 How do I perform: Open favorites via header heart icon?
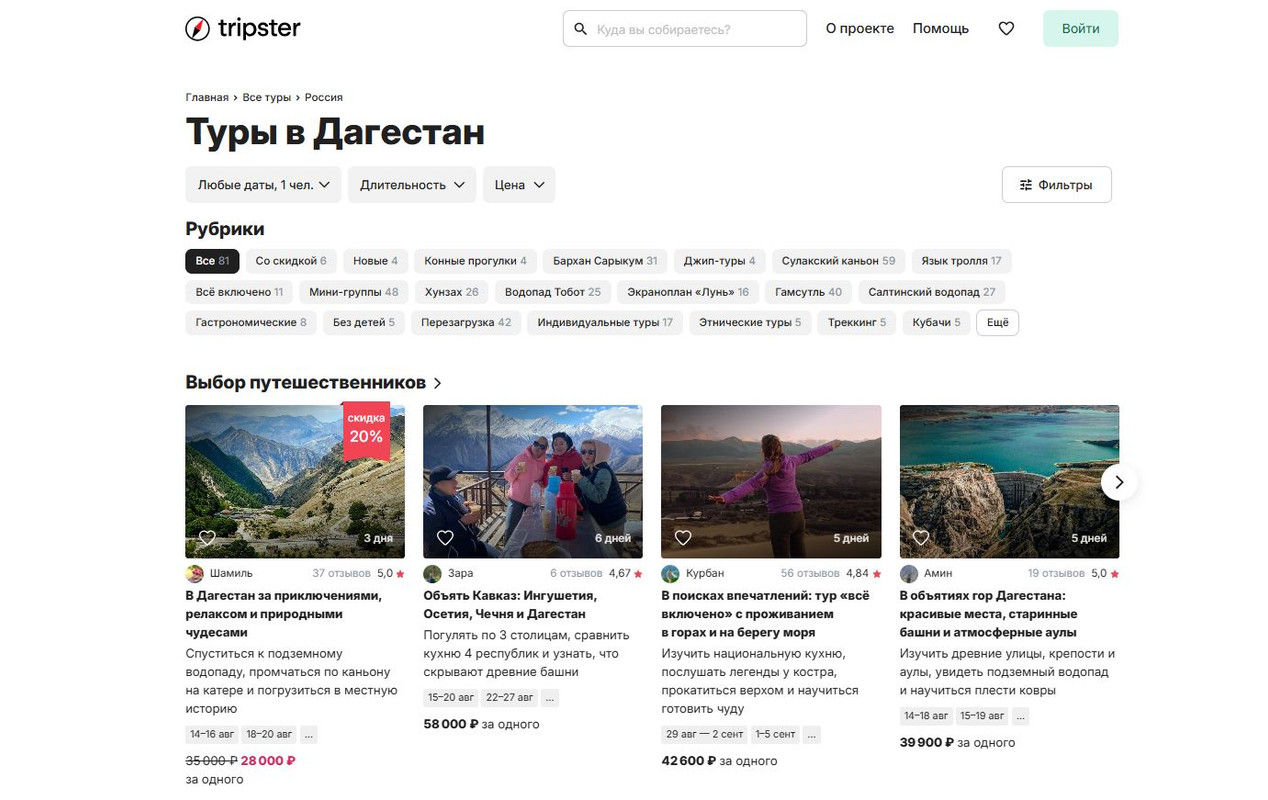1006,29
